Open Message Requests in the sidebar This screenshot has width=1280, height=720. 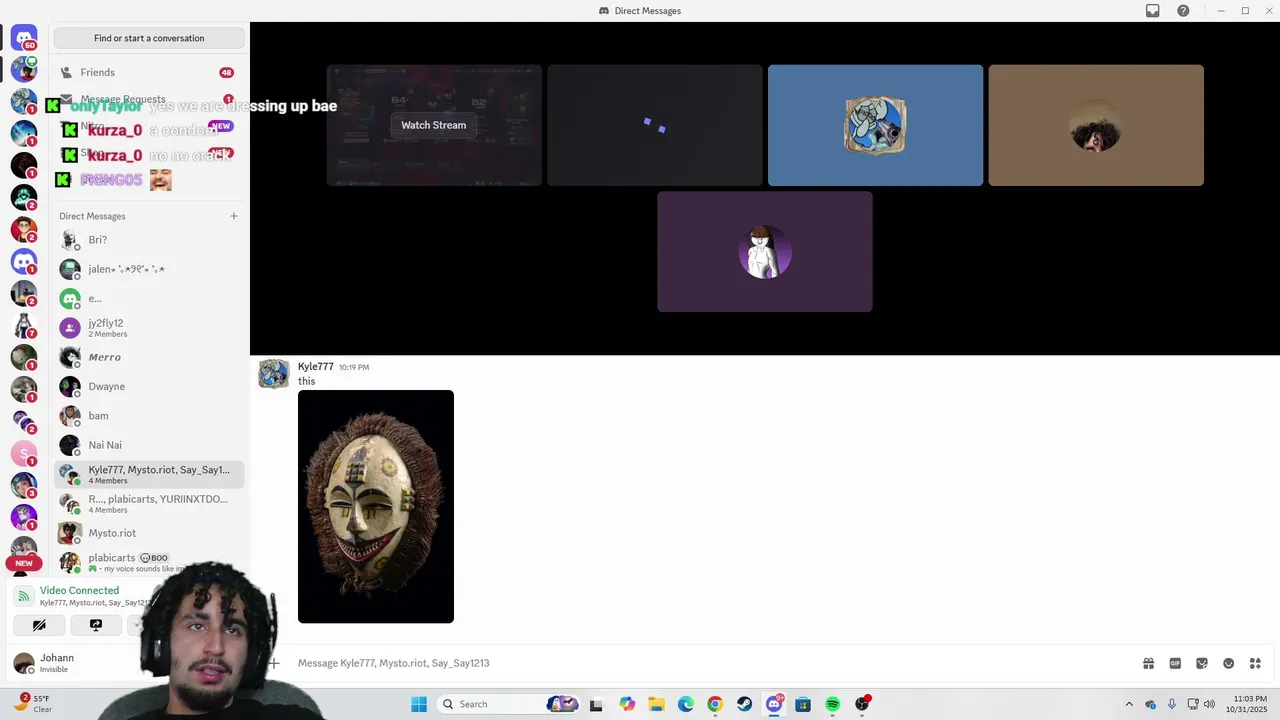149,99
